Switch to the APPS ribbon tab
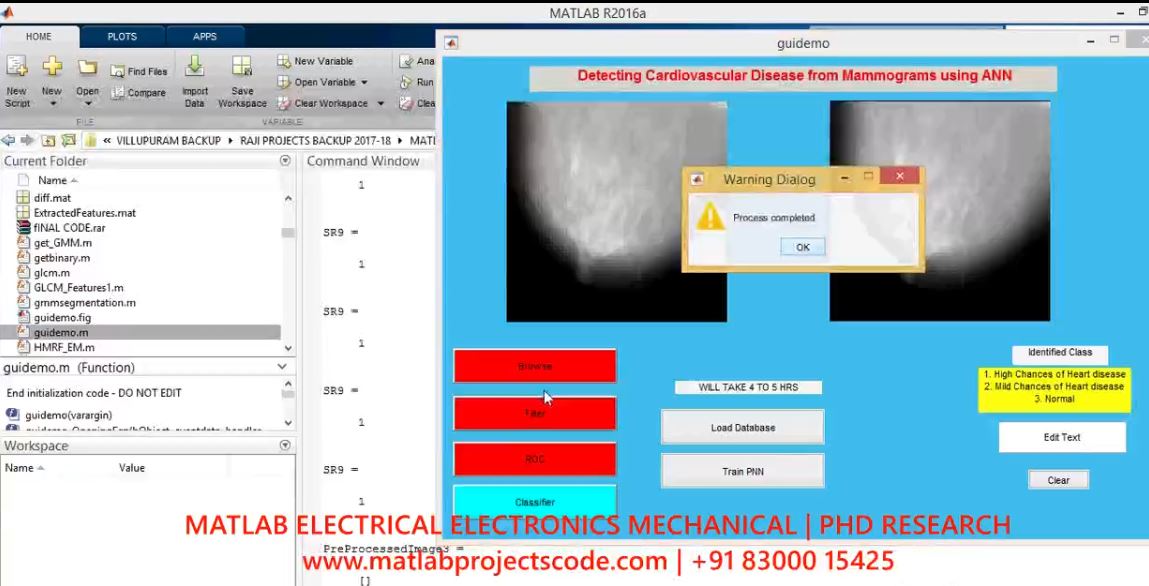The height and width of the screenshot is (586, 1149). coord(204,36)
